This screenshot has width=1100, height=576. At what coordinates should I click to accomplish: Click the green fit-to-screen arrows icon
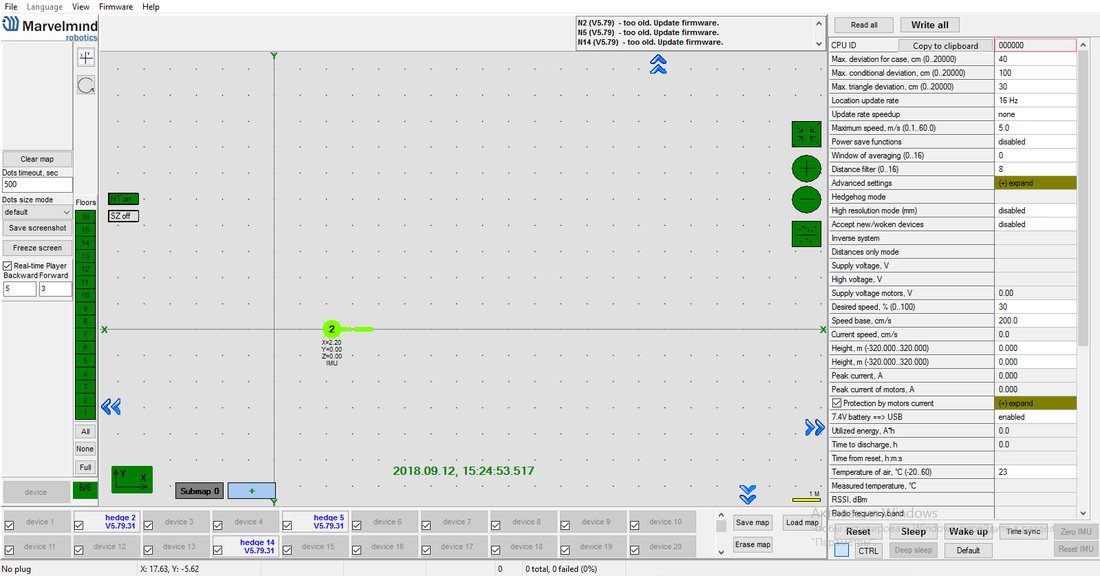click(x=806, y=134)
